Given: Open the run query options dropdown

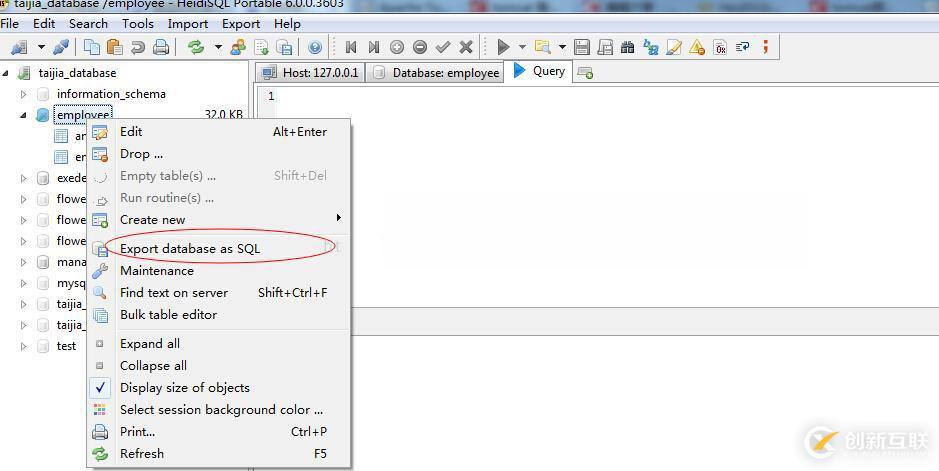Looking at the screenshot, I should click(522, 47).
